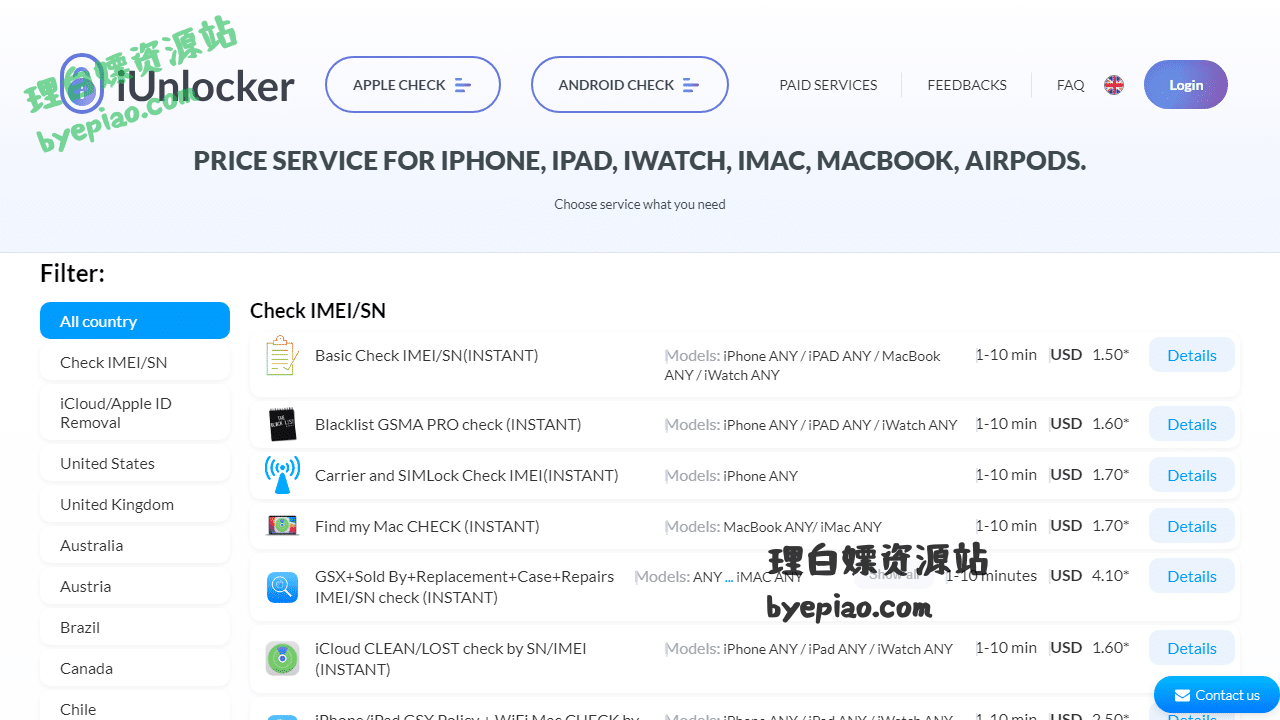
Task: Click price USD 1.50 for Basic Check
Action: pyautogui.click(x=1090, y=355)
